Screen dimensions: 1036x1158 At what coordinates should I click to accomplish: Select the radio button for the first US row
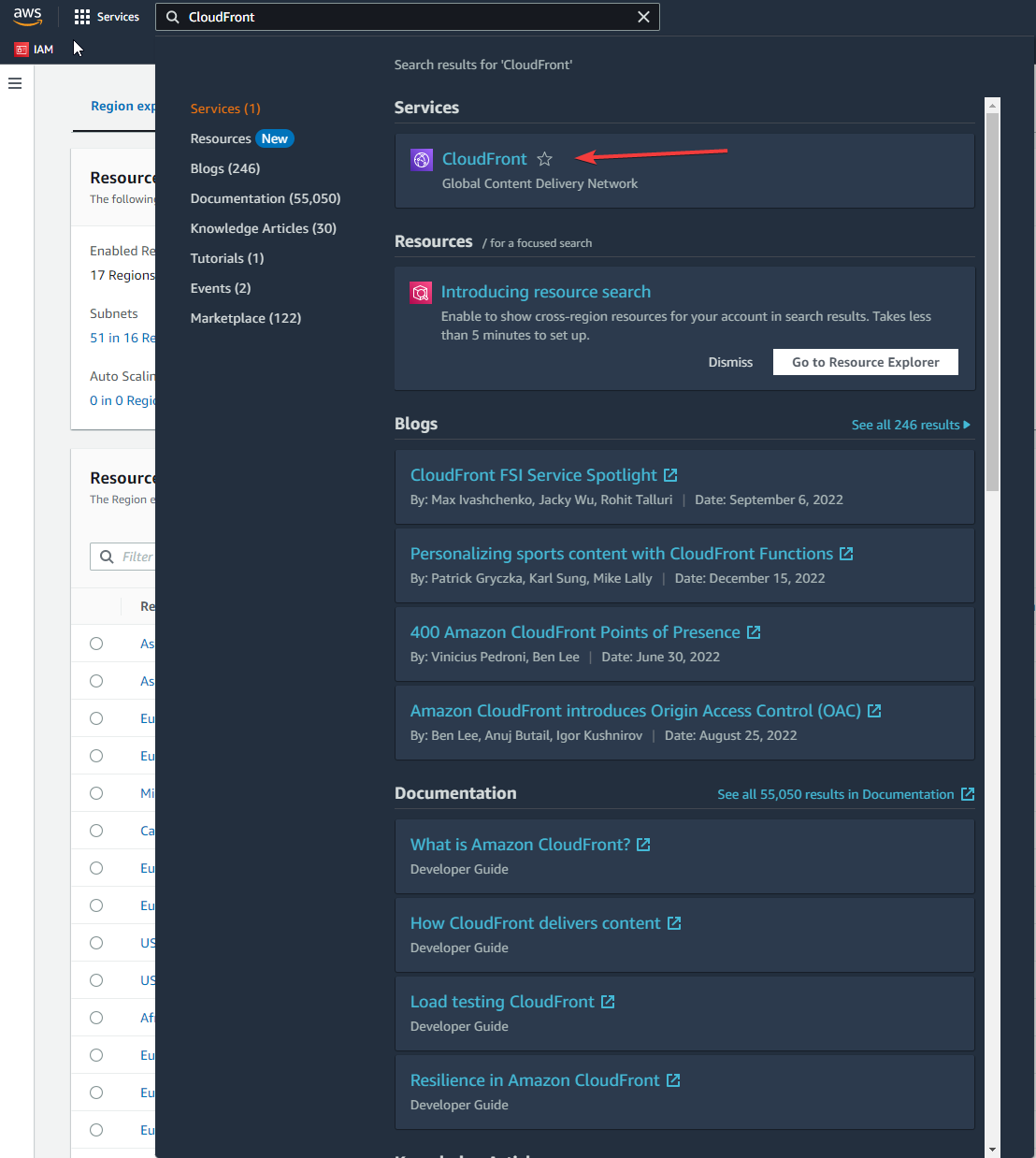96,943
